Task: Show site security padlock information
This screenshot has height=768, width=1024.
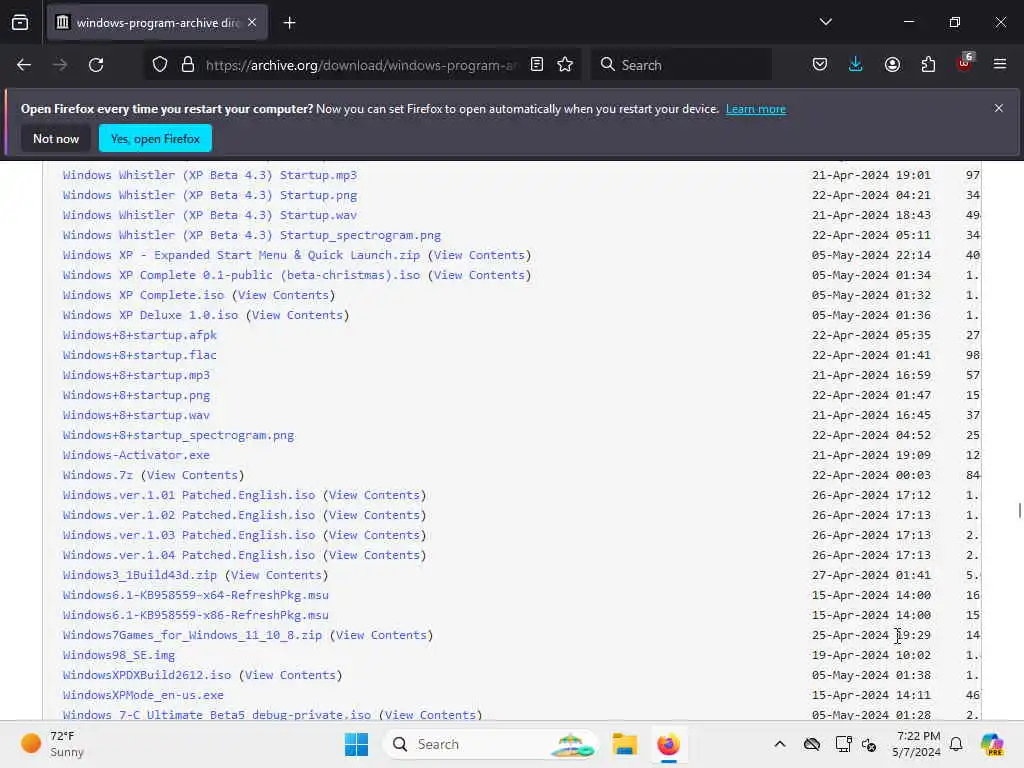Action: pyautogui.click(x=188, y=65)
